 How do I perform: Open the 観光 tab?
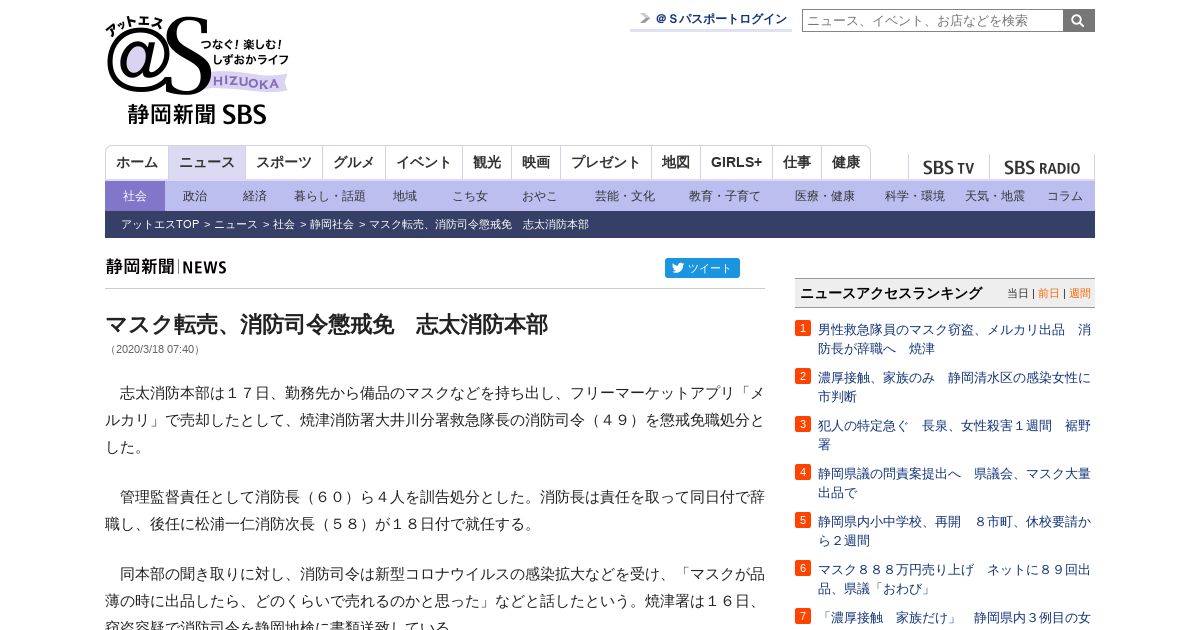click(487, 162)
